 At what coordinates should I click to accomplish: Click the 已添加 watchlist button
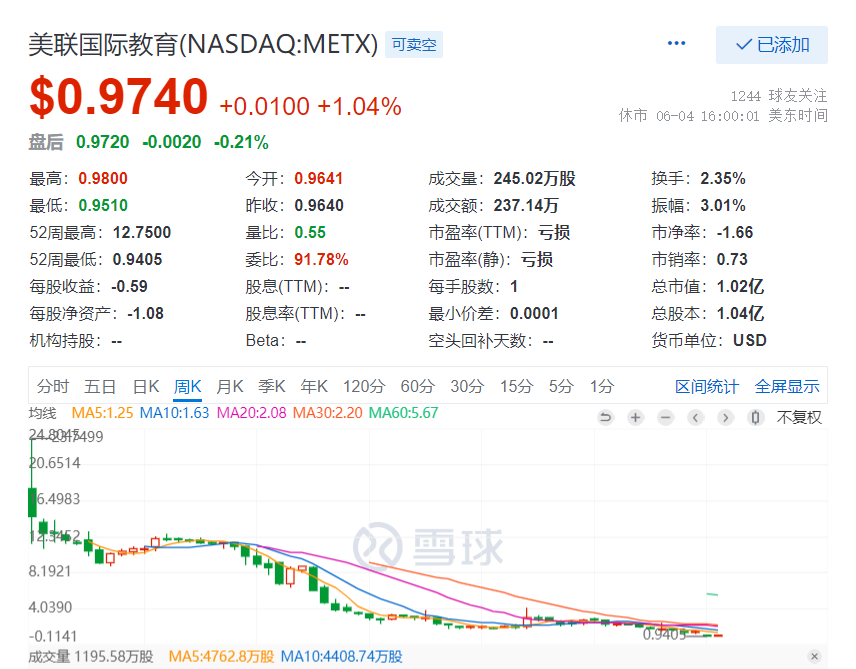(771, 45)
